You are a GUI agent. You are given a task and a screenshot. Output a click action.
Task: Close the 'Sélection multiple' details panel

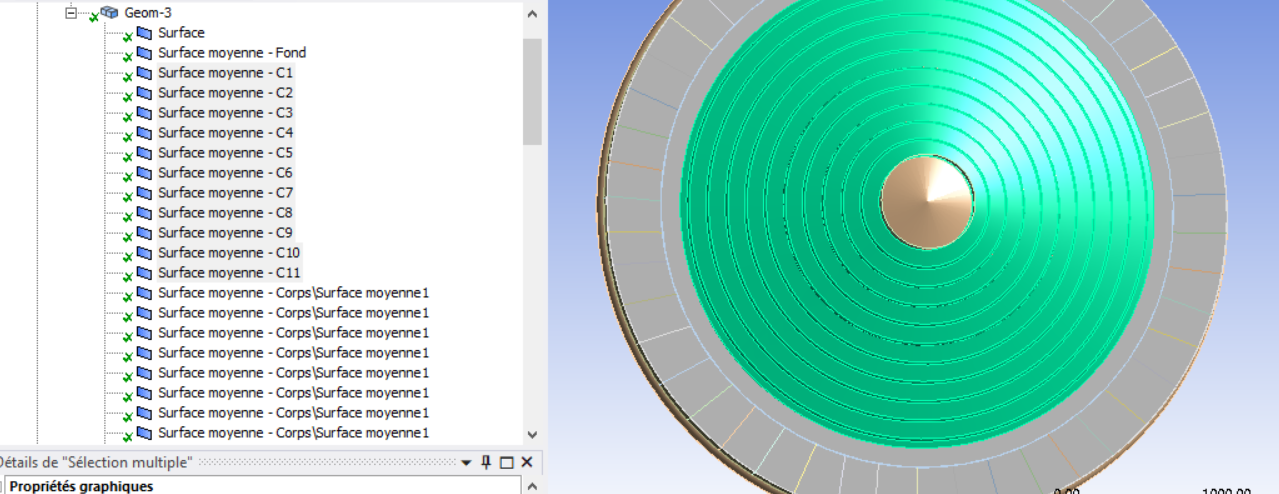526,462
